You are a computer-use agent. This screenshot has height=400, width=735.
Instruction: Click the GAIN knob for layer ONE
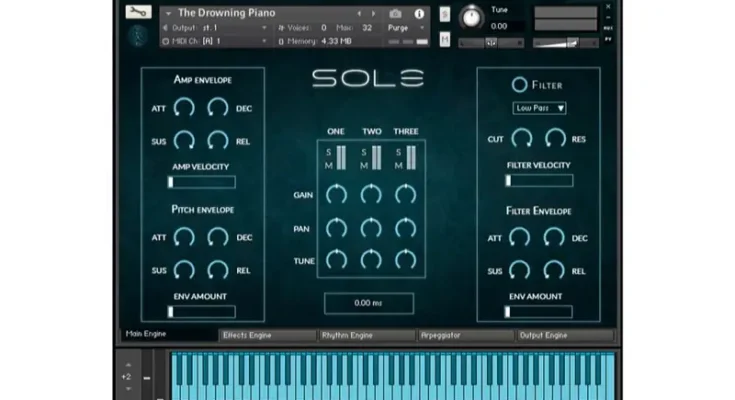[337, 194]
